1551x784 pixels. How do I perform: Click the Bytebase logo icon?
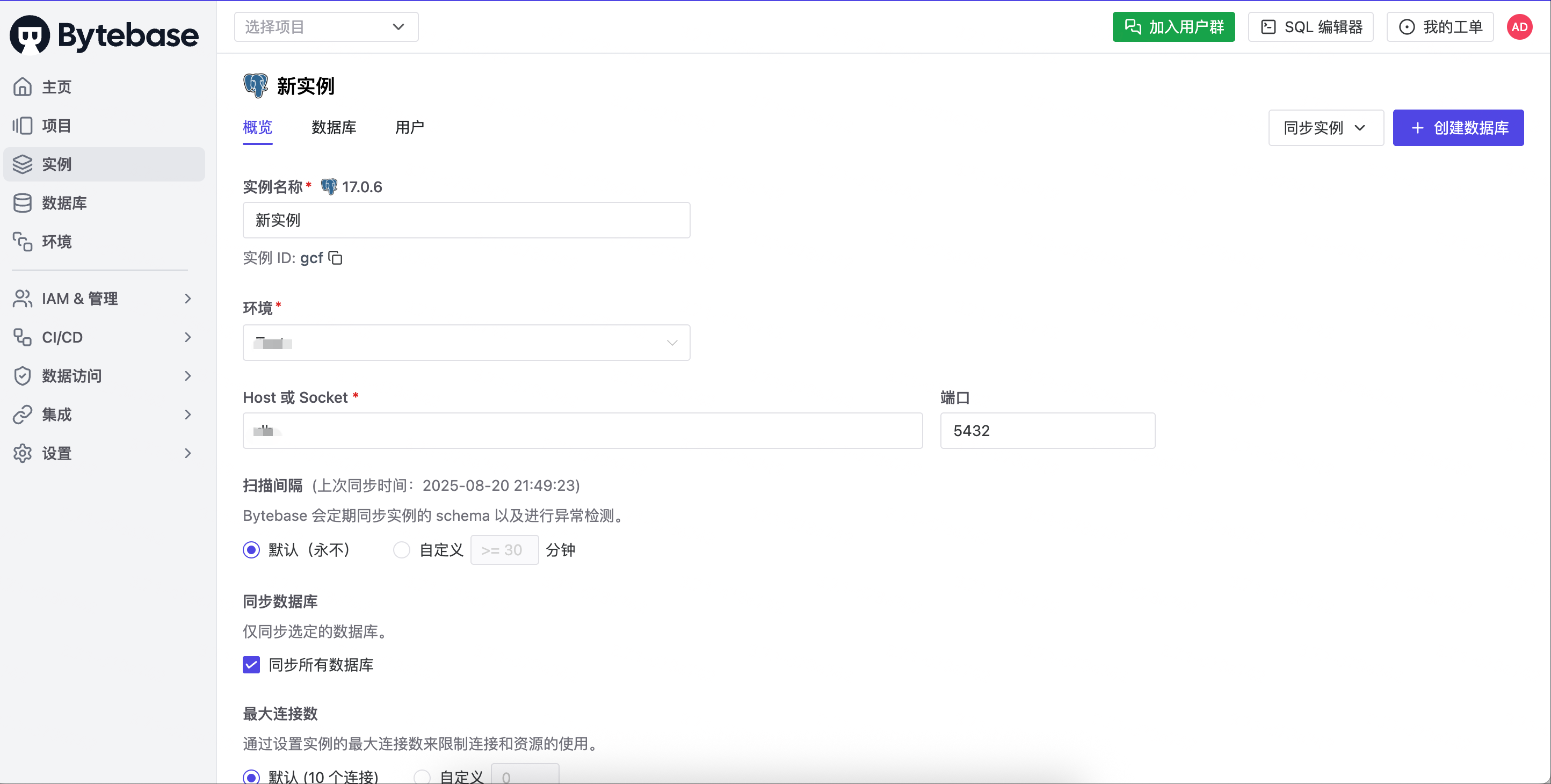tap(30, 35)
